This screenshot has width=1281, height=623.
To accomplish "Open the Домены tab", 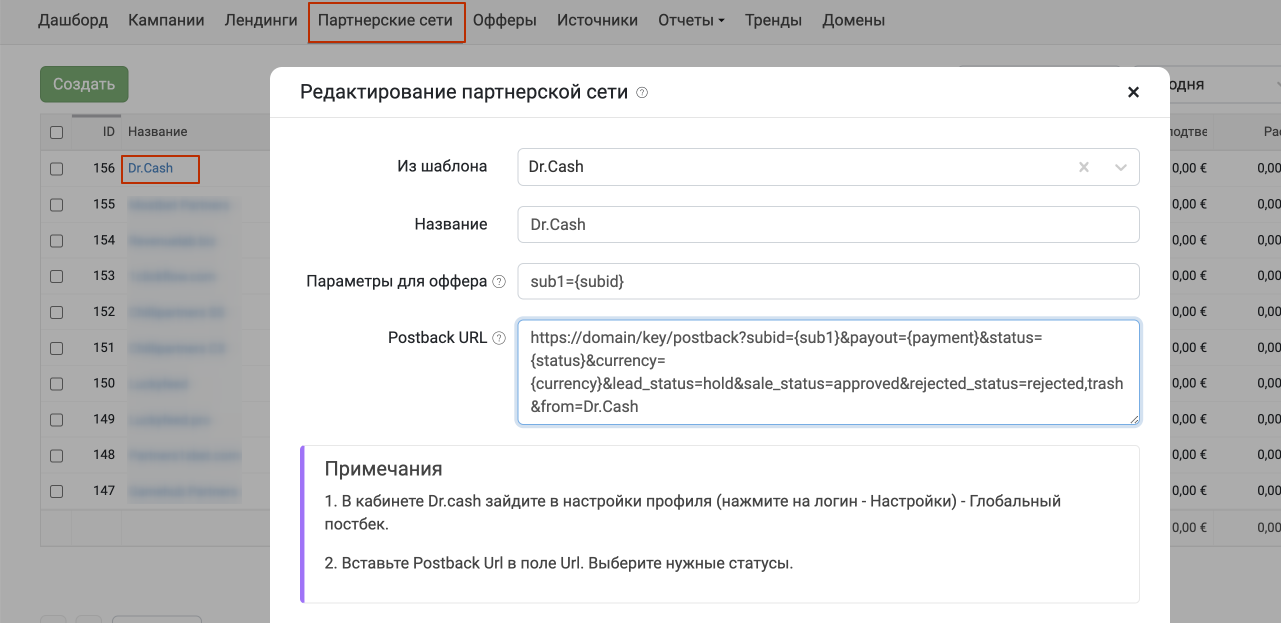I will tap(853, 20).
